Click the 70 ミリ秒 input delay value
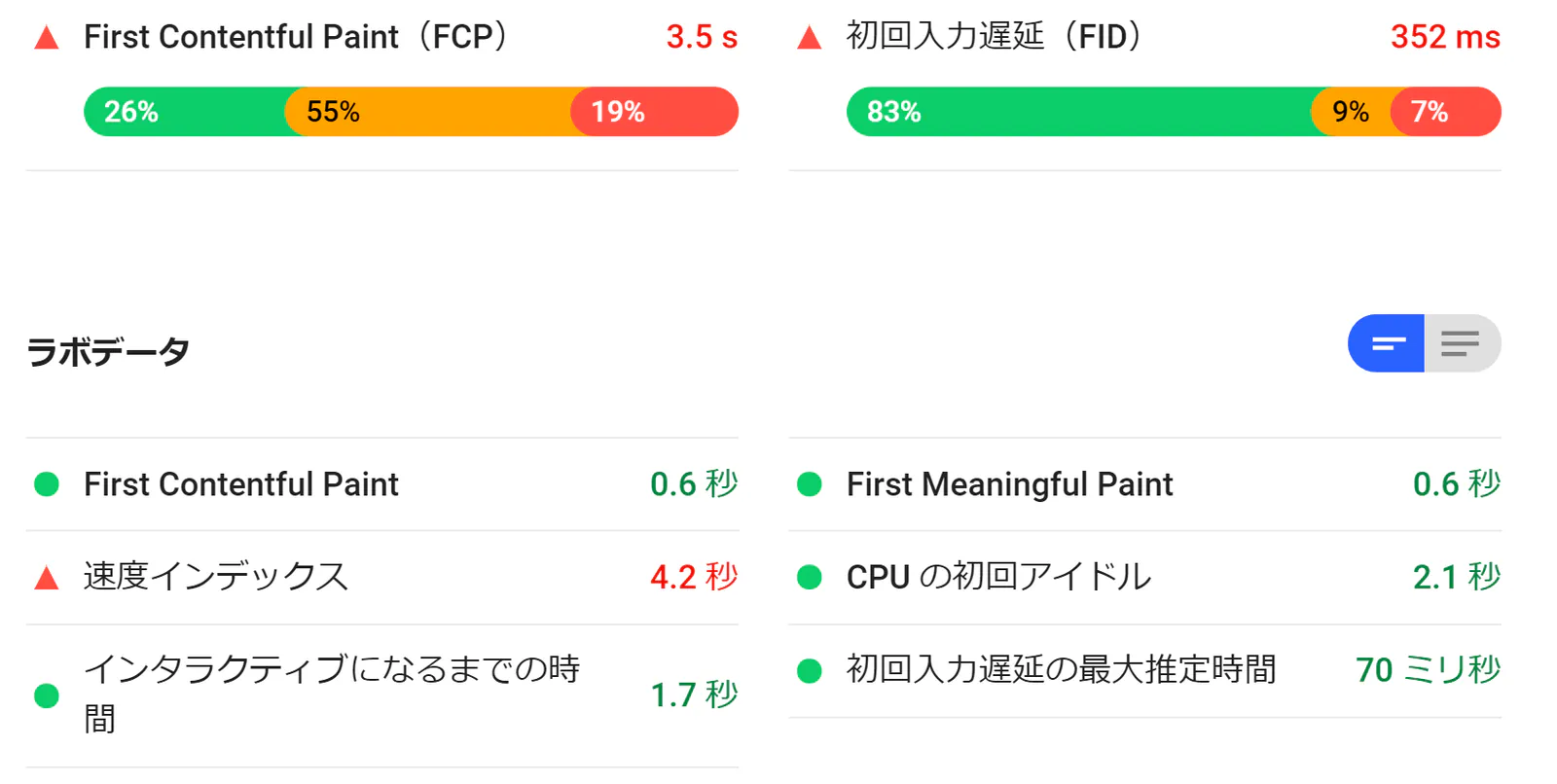The height and width of the screenshot is (784, 1557). (1428, 670)
